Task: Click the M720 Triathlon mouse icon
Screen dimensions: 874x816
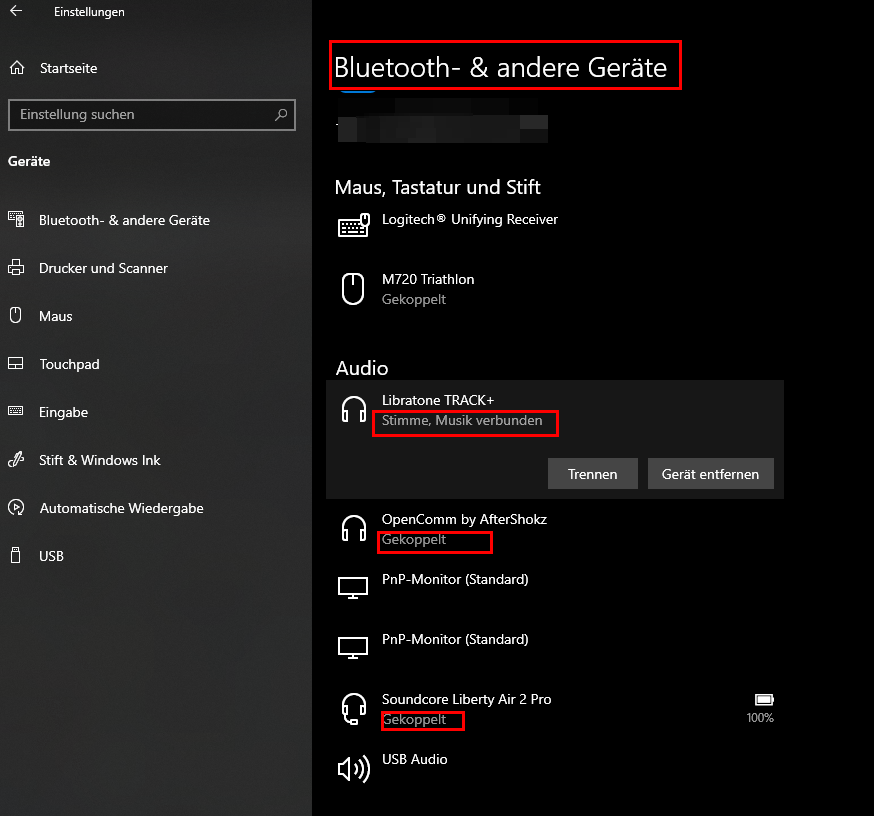Action: (x=353, y=289)
